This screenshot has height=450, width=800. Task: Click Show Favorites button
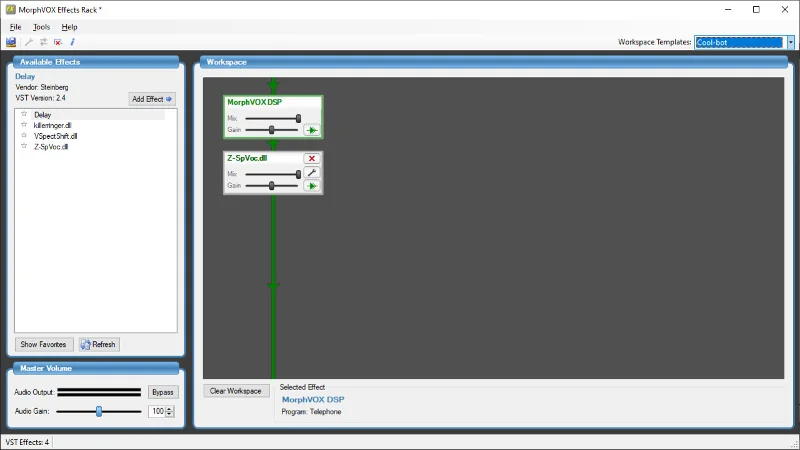click(44, 344)
